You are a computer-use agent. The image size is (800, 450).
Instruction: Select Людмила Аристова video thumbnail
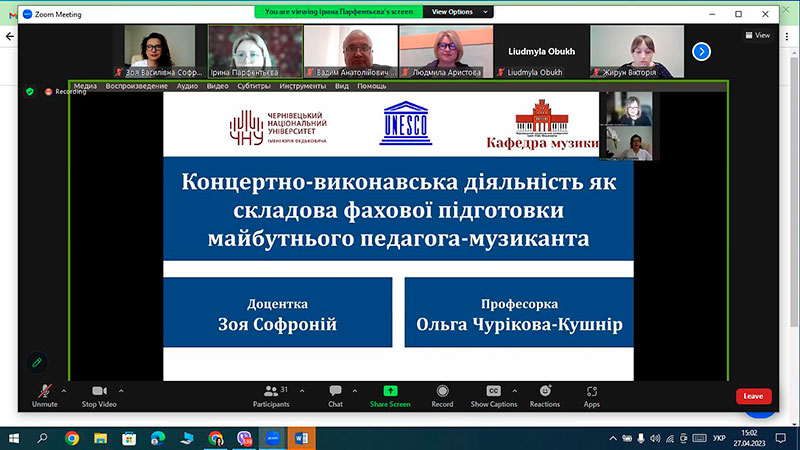[446, 52]
